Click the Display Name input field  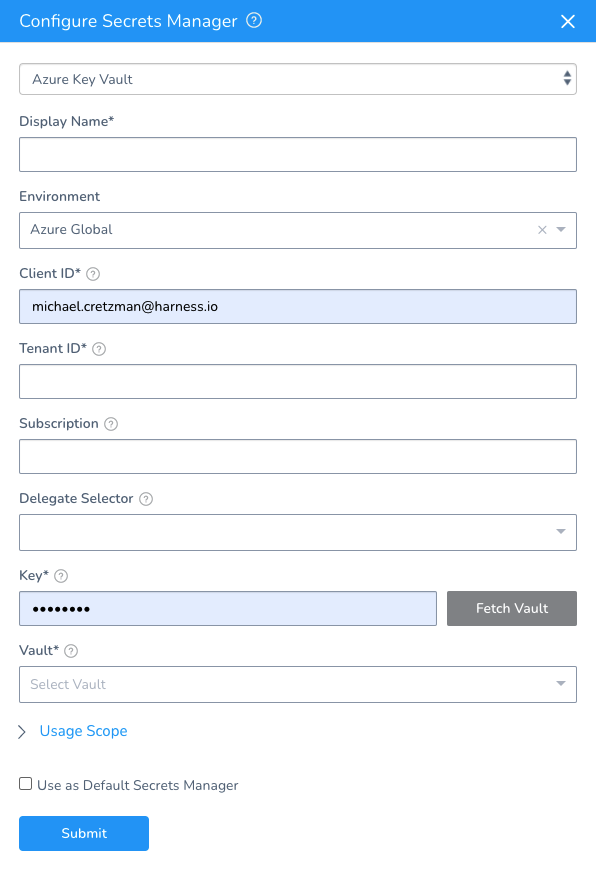pos(298,154)
